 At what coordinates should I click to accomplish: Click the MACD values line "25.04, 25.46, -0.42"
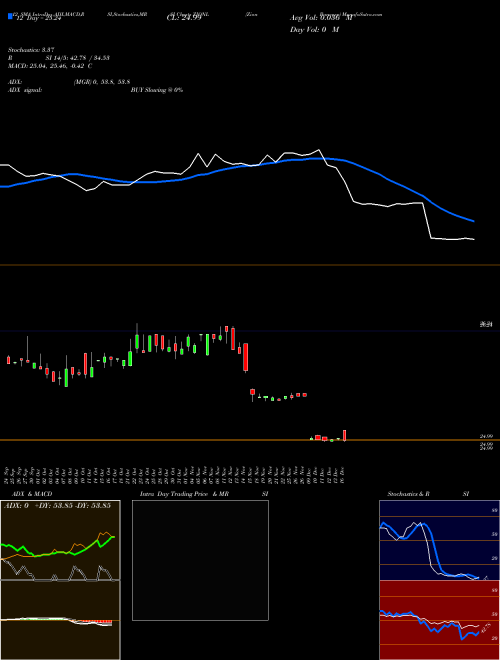59,66
